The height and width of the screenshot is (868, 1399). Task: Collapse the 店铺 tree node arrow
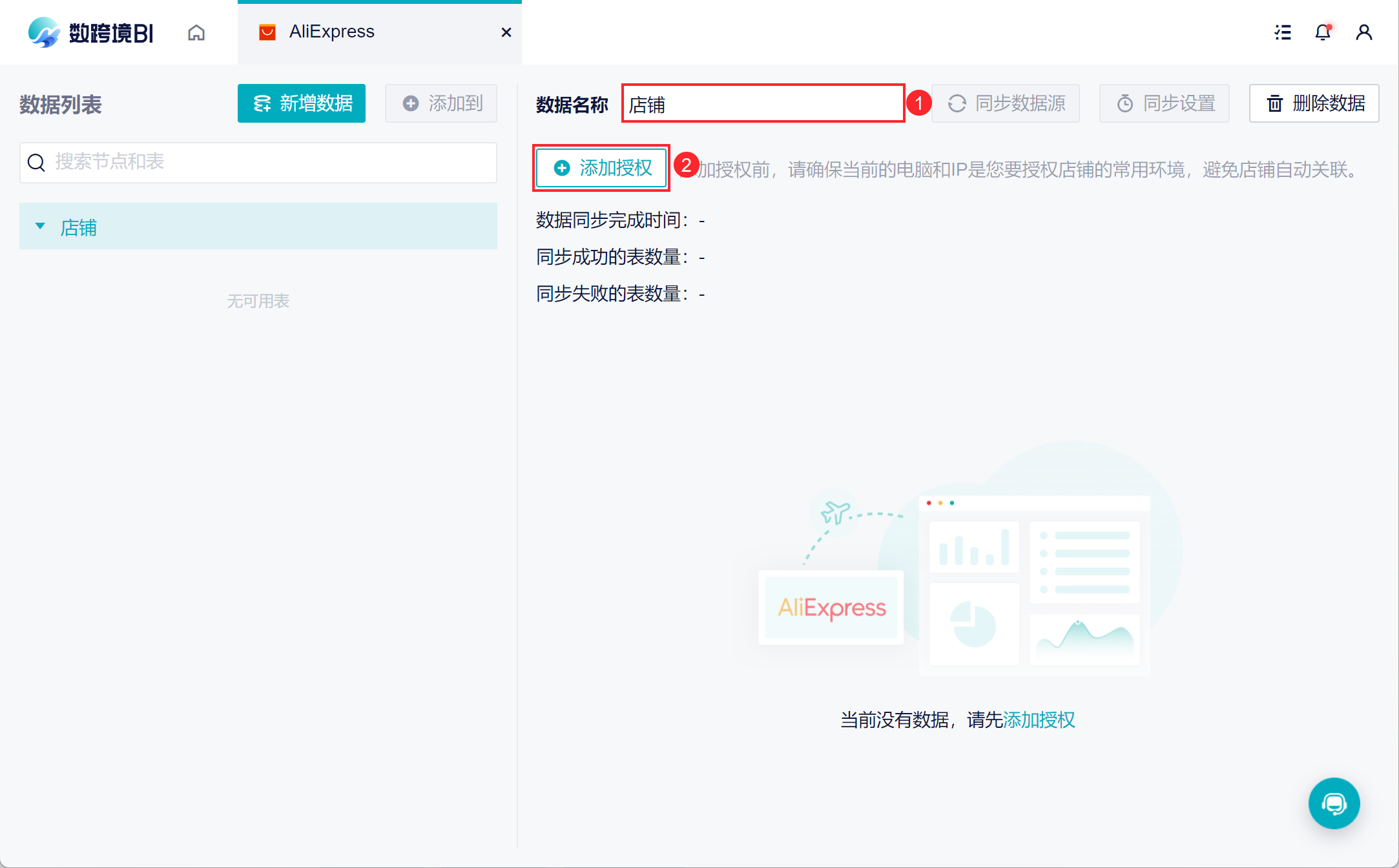pos(40,226)
